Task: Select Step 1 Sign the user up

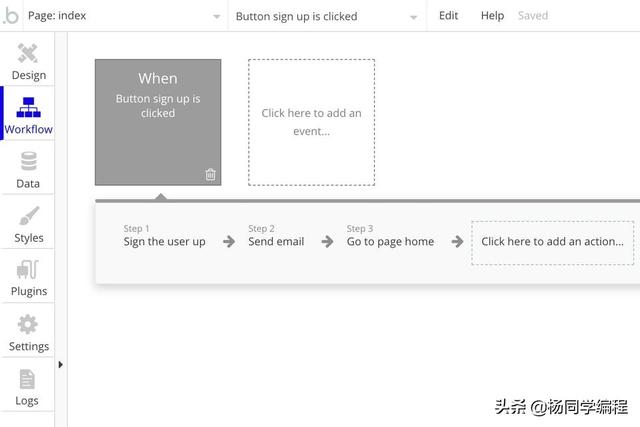Action: pos(164,241)
